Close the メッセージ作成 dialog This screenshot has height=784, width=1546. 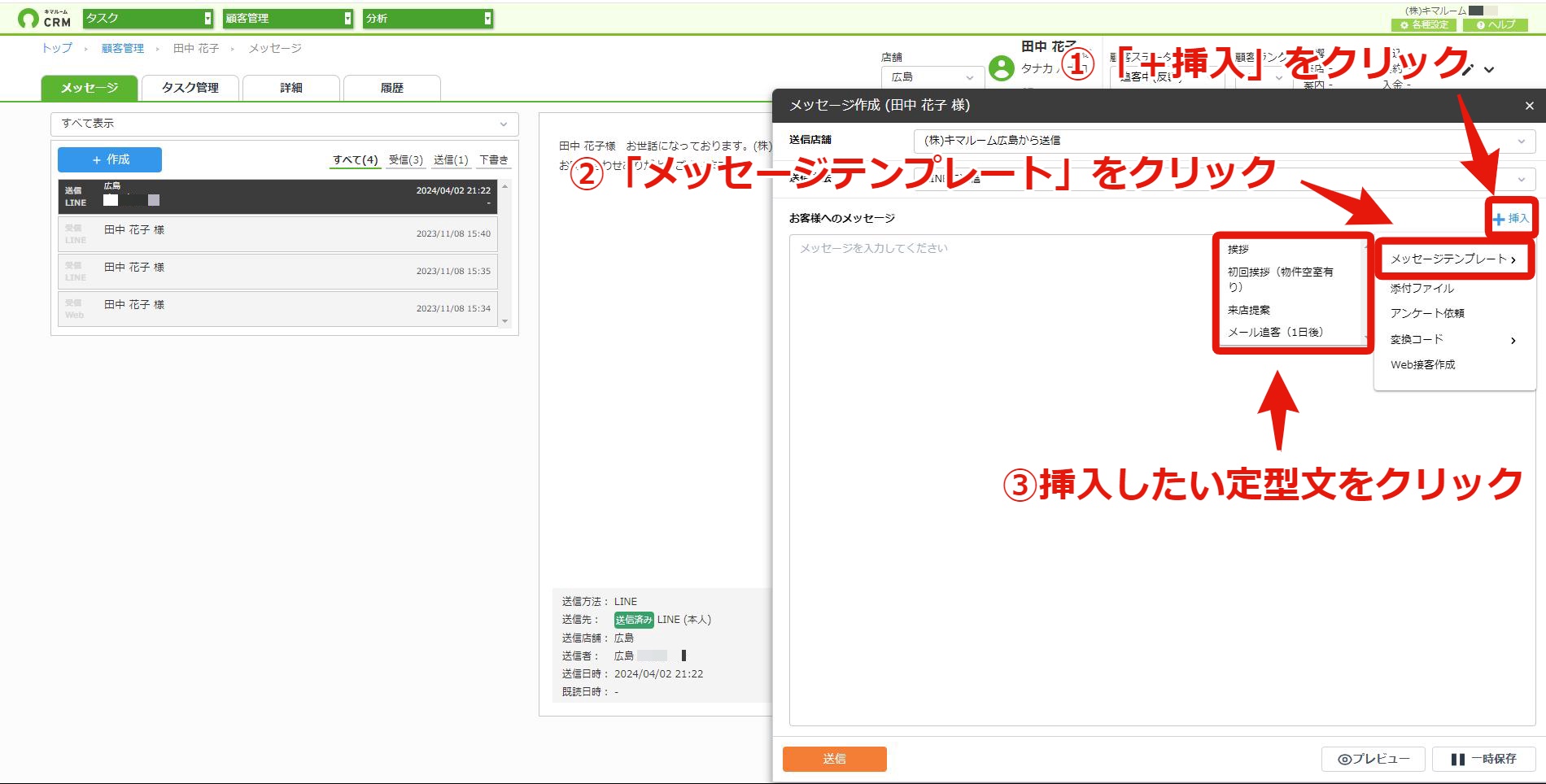(x=1529, y=106)
